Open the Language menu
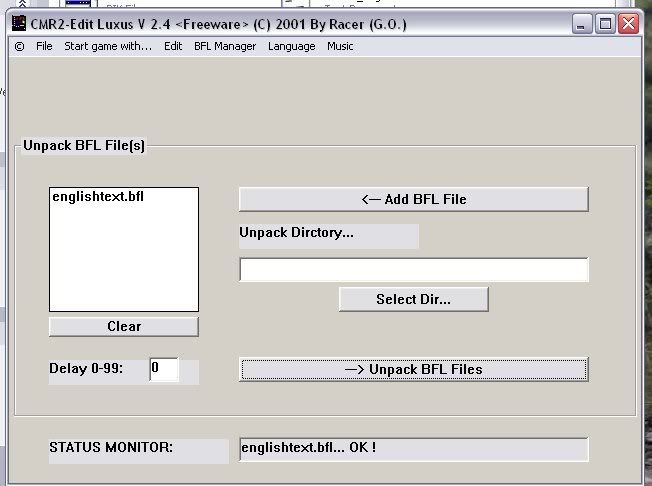This screenshot has width=652, height=486. [x=291, y=46]
